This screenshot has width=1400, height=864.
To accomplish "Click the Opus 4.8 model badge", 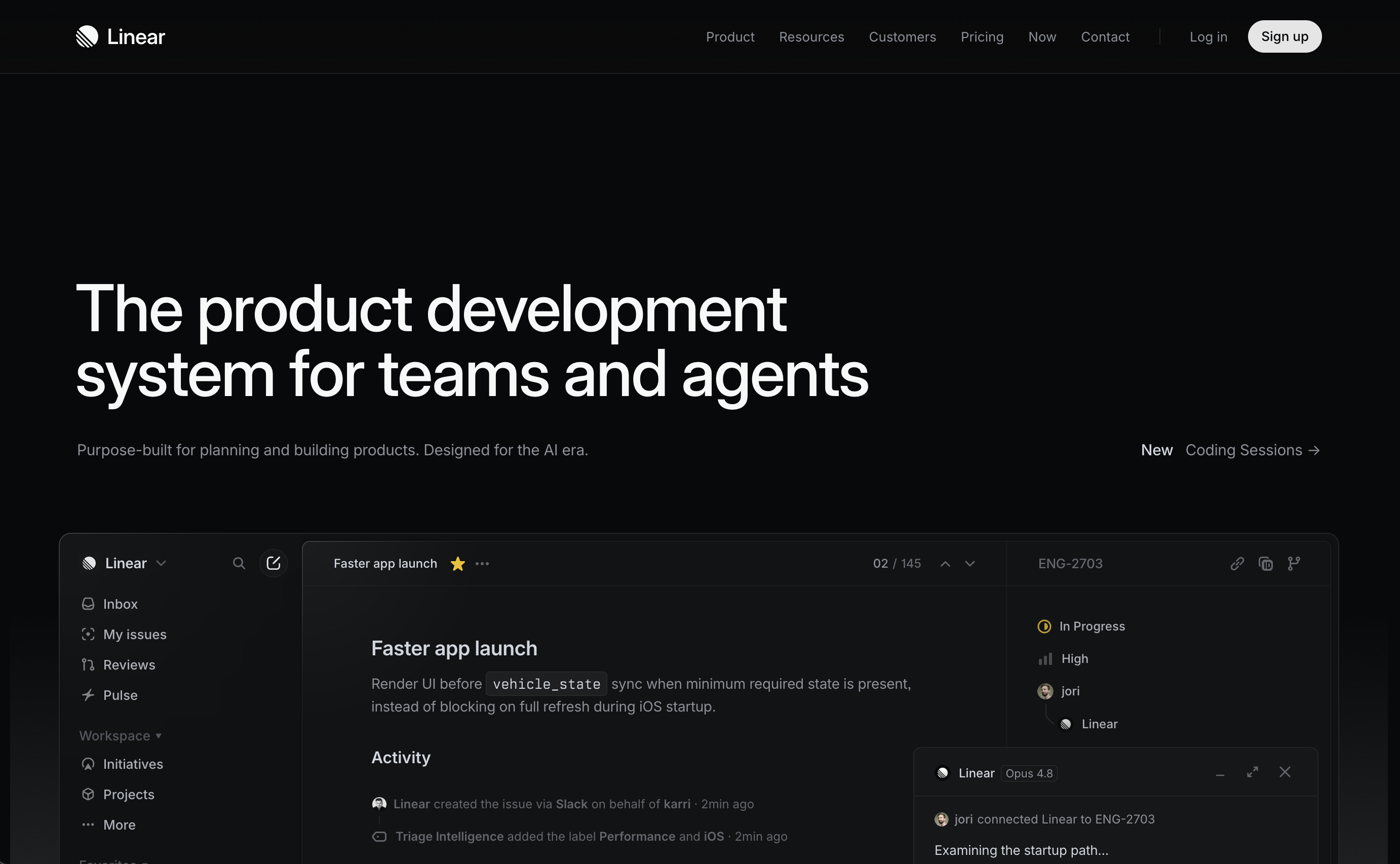I will (x=1029, y=773).
